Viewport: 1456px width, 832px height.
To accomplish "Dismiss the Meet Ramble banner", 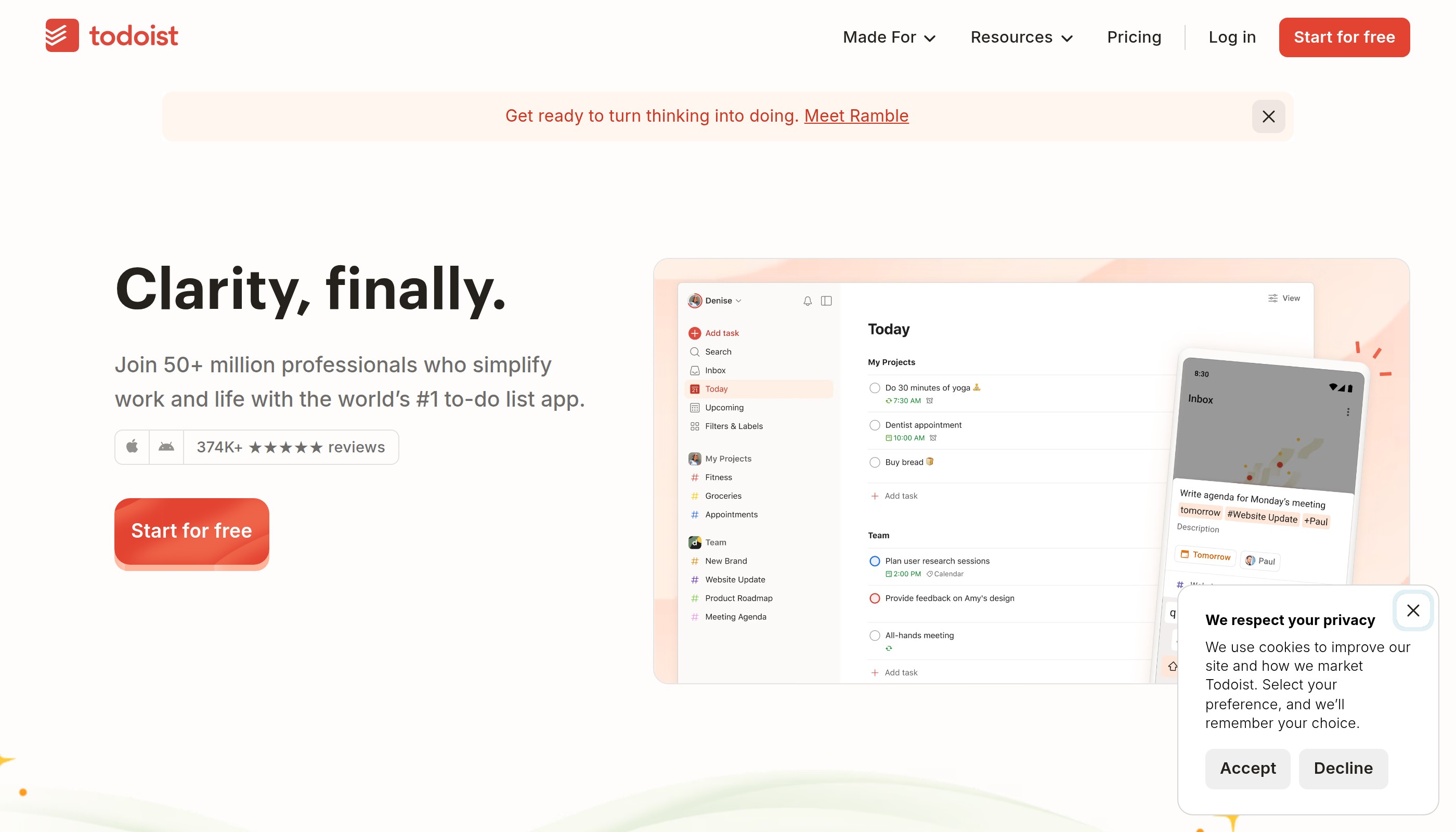I will pos(1268,116).
